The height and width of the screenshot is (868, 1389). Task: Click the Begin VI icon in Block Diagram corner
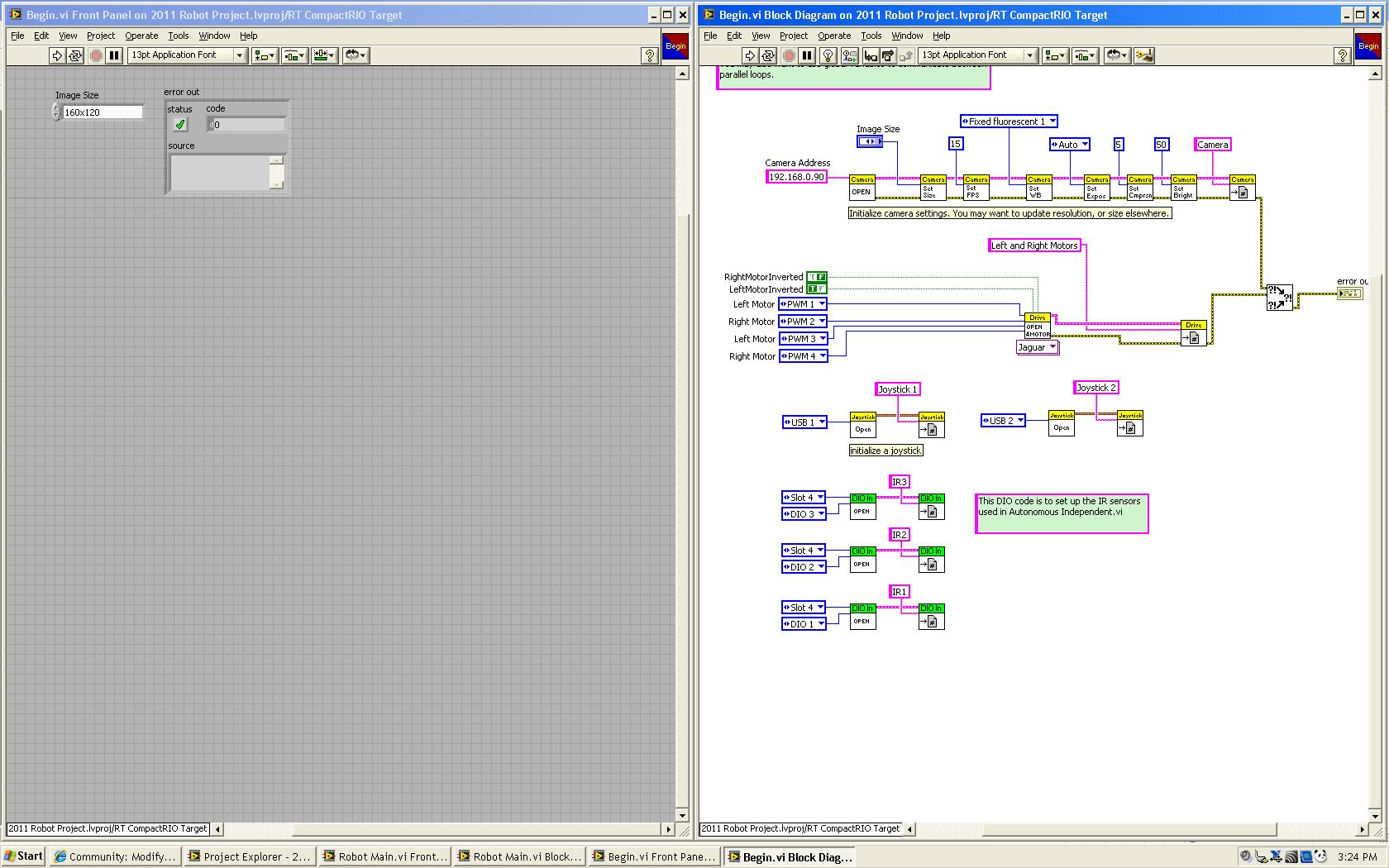(1368, 46)
